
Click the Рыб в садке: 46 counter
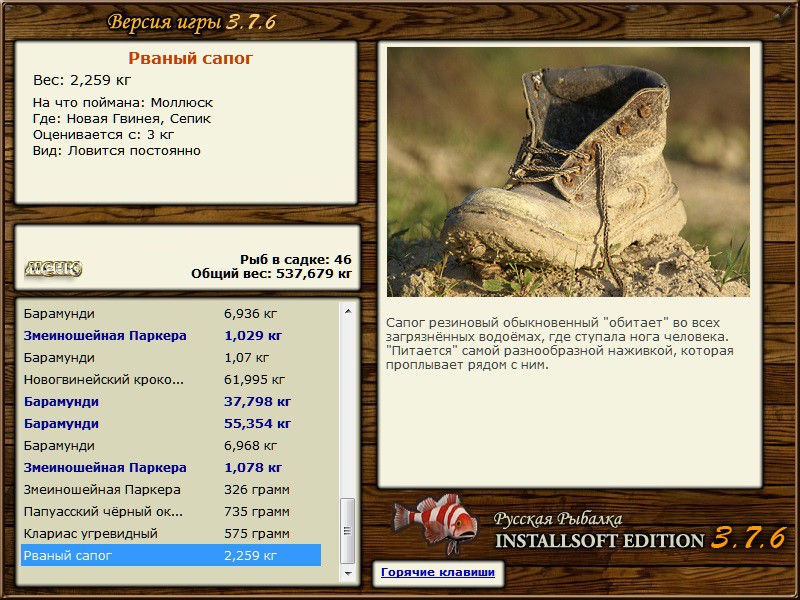coord(295,259)
